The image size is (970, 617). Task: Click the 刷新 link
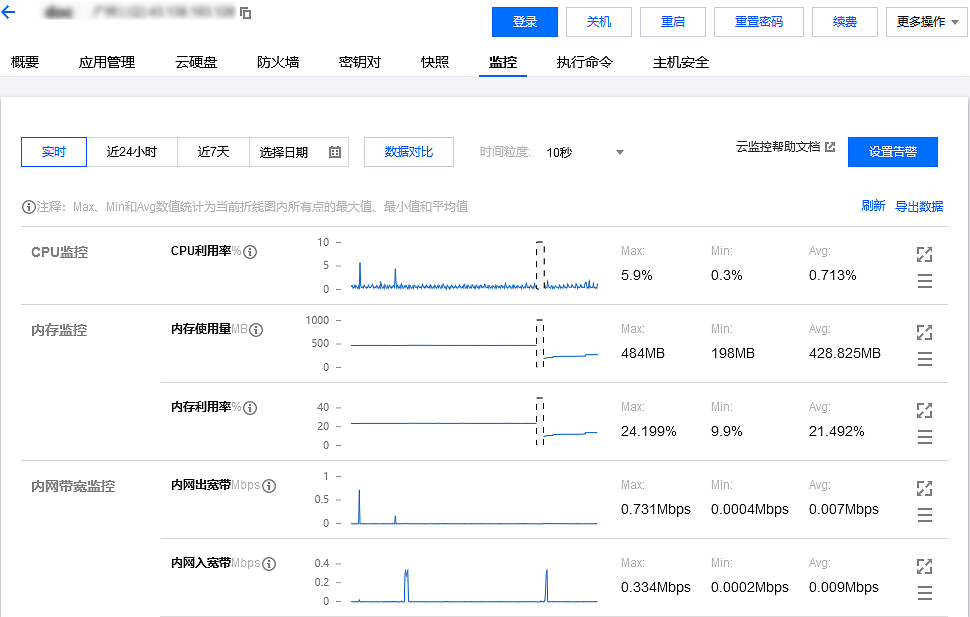coord(873,206)
